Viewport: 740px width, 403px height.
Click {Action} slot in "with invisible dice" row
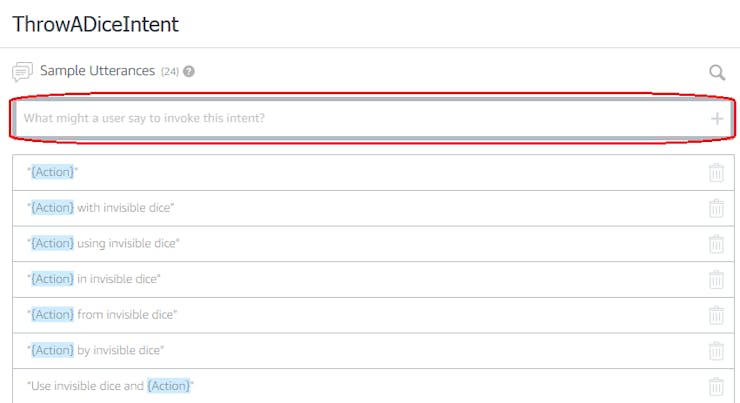(x=52, y=208)
